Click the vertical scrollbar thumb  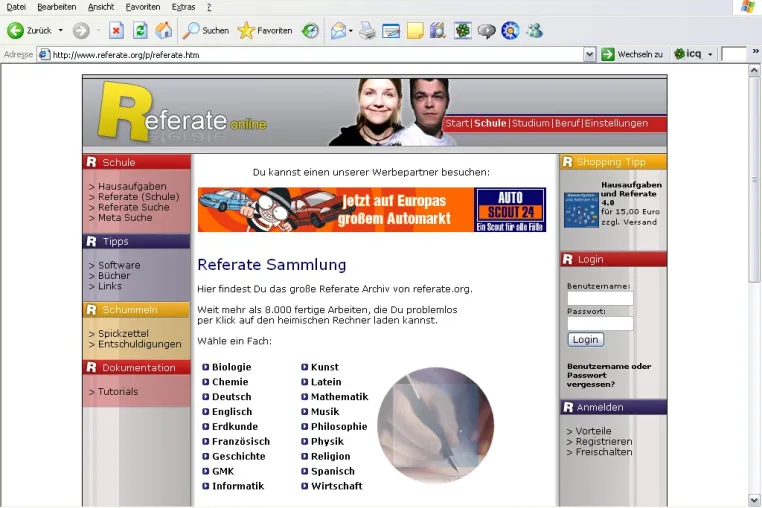tap(754, 179)
